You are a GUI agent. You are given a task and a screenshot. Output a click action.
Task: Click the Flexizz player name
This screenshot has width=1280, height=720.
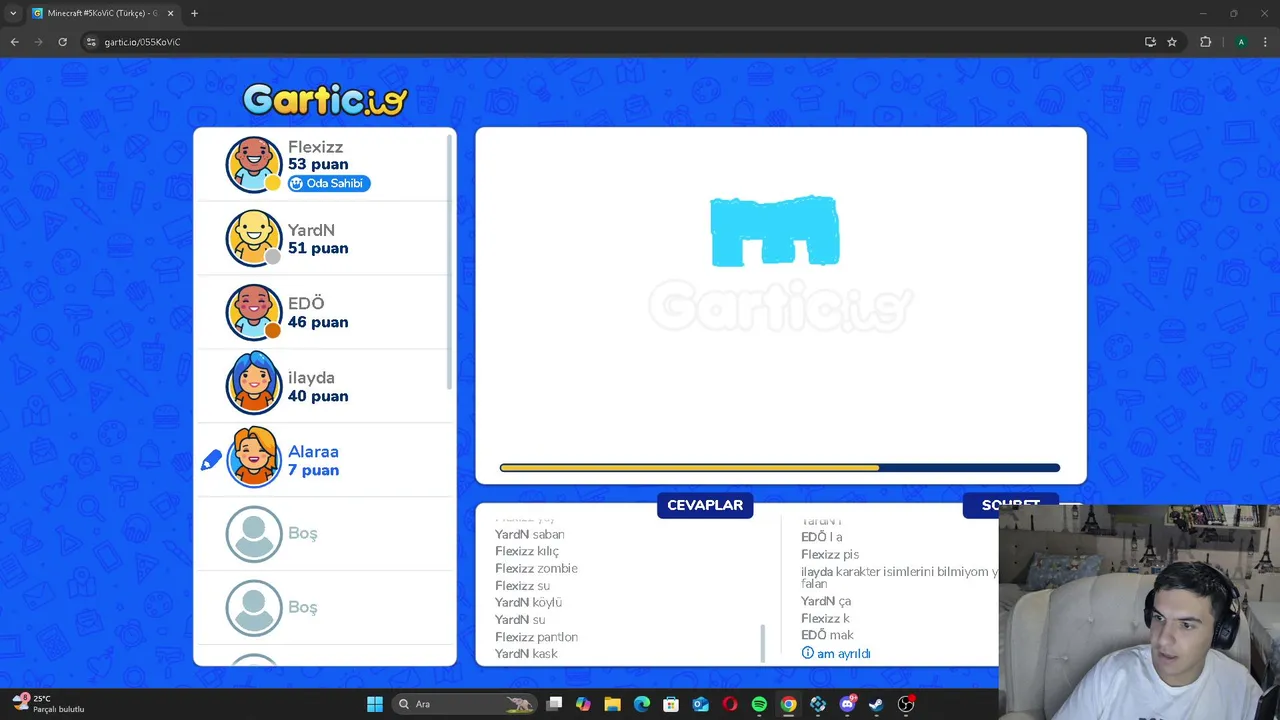(x=315, y=147)
